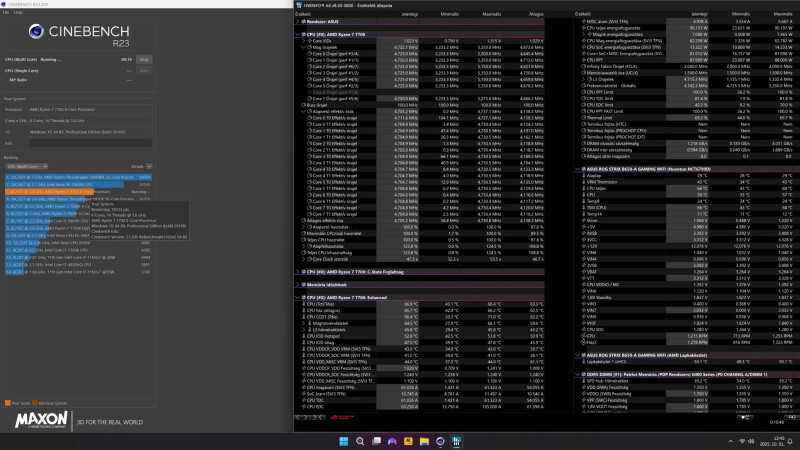Open the CPU (Multi Core) ranking dropdown
The image size is (800, 450).
(27, 166)
